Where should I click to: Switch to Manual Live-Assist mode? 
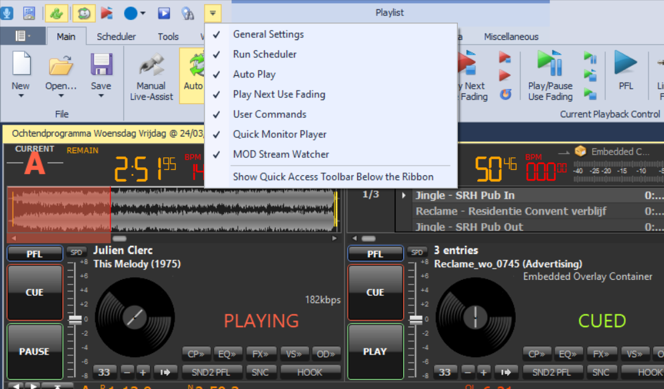[x=151, y=76]
